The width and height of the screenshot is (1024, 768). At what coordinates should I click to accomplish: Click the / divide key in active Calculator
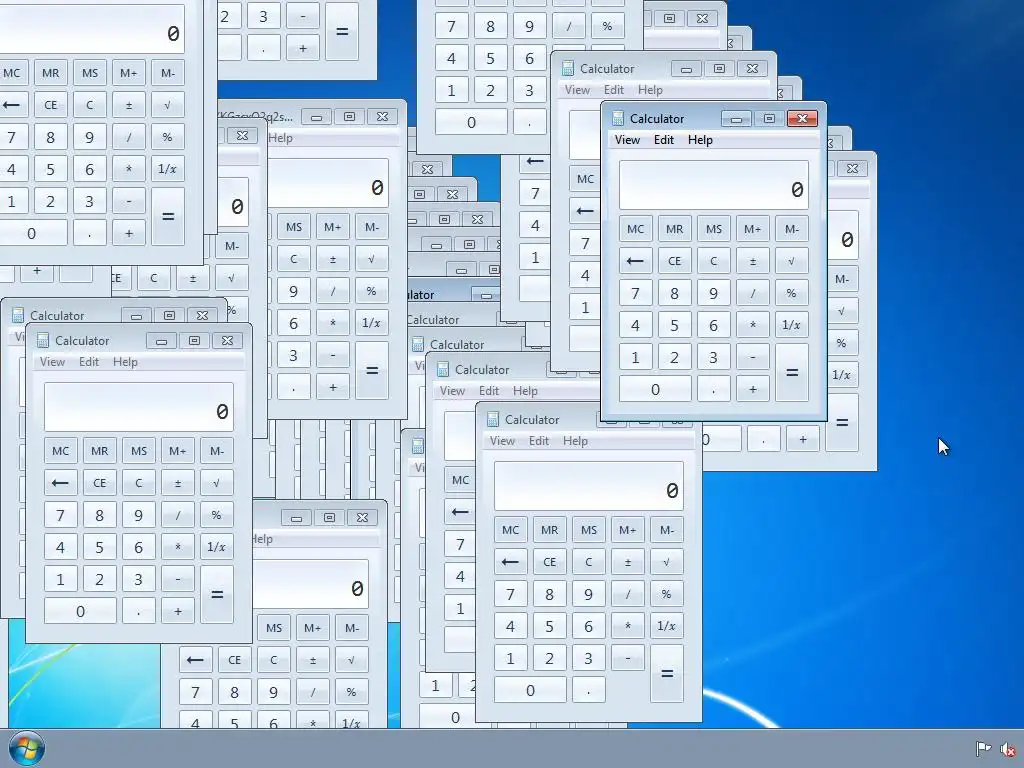(752, 293)
